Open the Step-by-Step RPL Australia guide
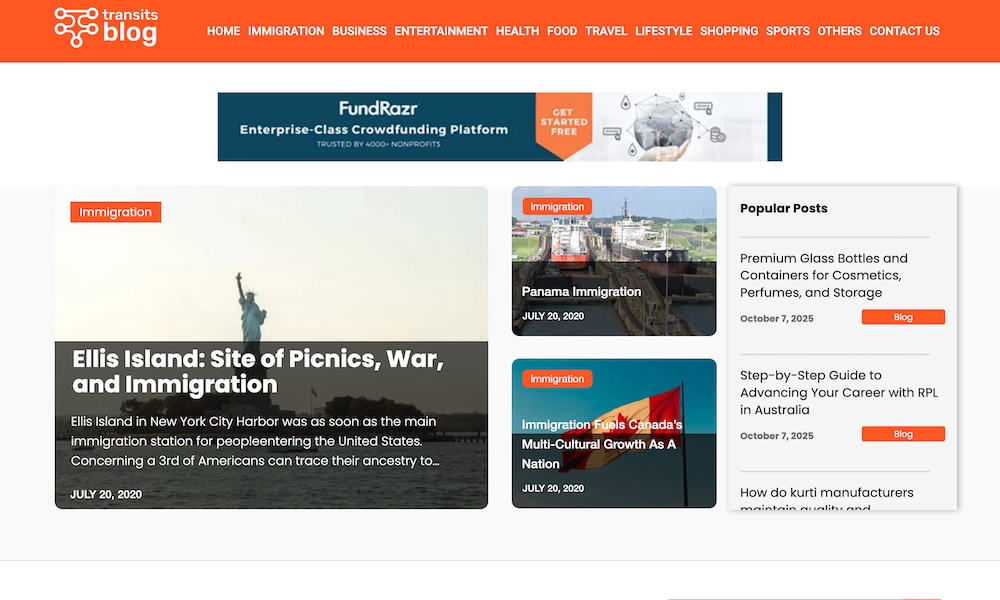 (x=838, y=392)
